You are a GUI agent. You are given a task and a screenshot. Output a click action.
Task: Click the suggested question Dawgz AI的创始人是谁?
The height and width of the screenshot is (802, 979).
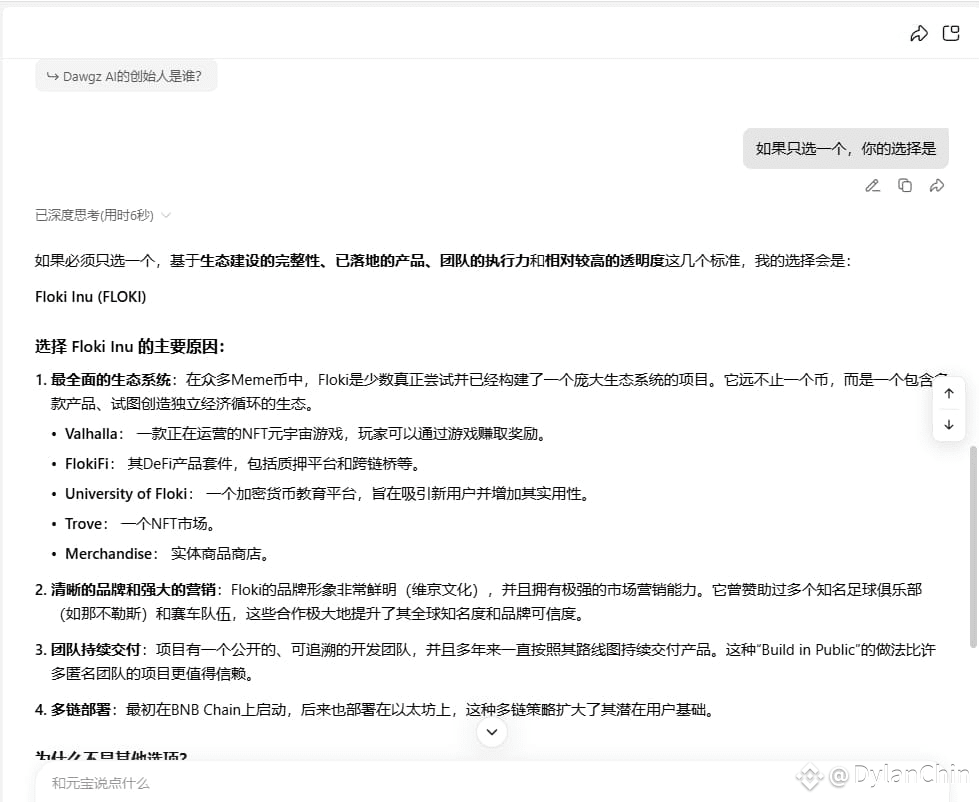126,76
